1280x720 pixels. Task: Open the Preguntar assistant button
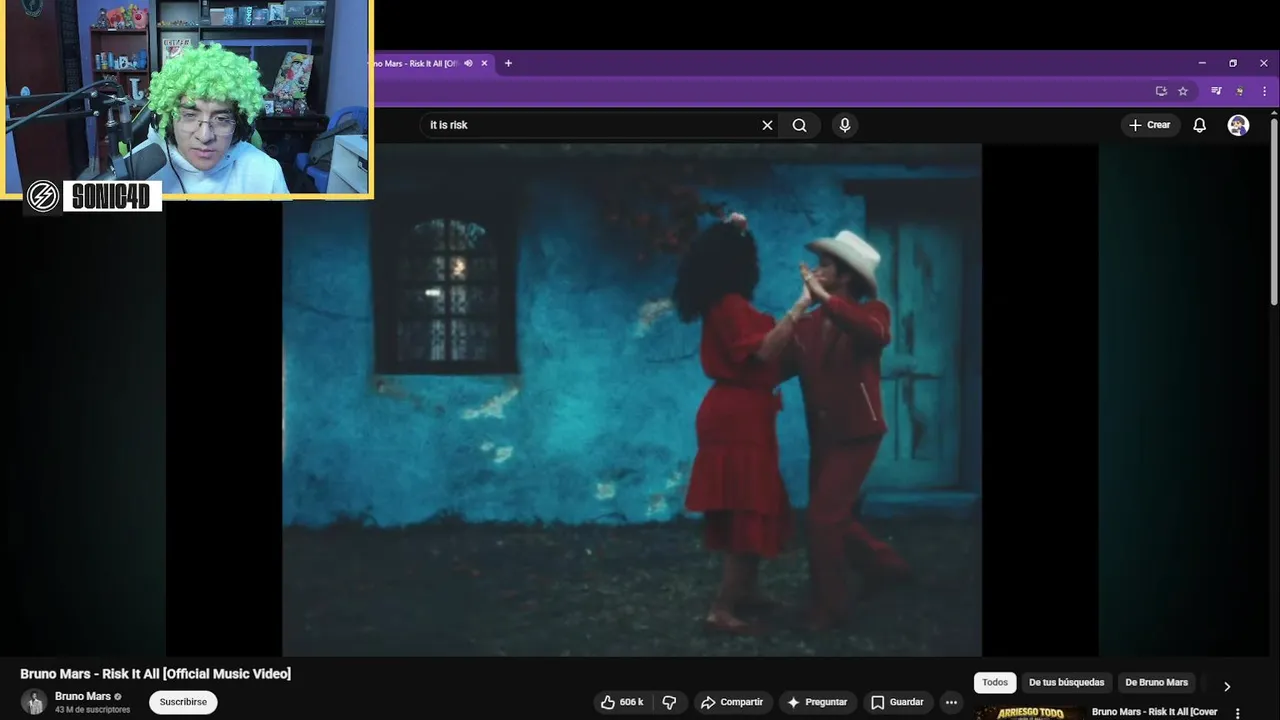pyautogui.click(x=817, y=702)
